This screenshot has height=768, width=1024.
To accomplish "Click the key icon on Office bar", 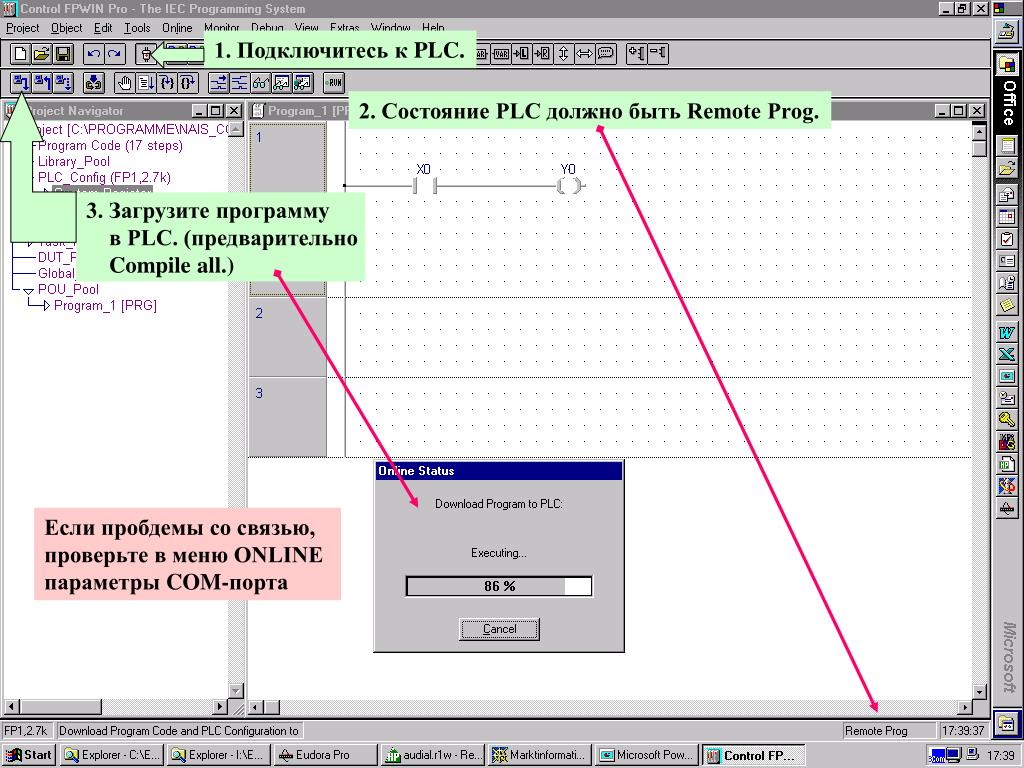I will pos(1007,420).
